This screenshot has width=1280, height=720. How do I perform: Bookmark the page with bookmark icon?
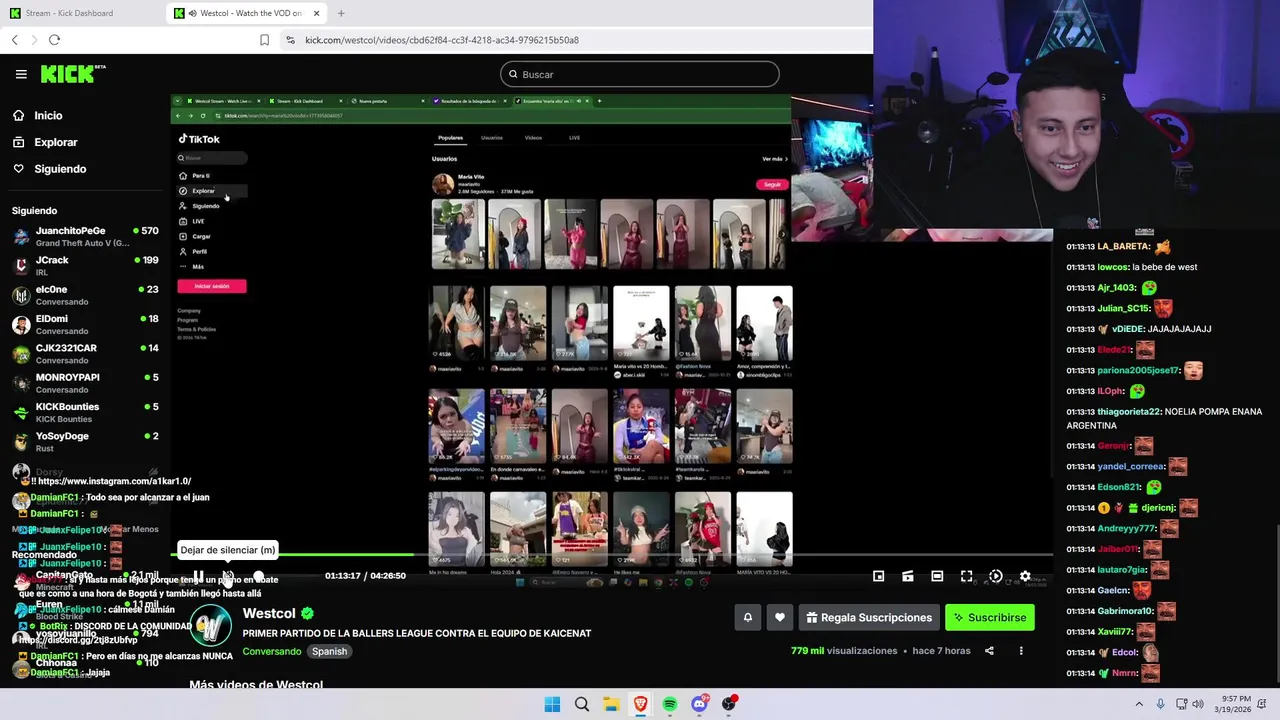coord(264,40)
